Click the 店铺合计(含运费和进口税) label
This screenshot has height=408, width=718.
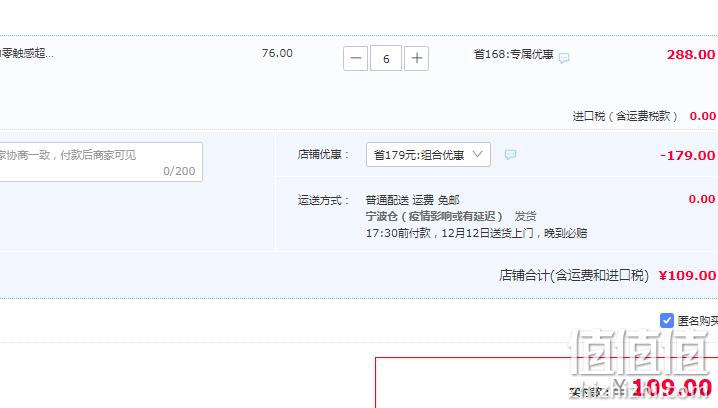[574, 275]
